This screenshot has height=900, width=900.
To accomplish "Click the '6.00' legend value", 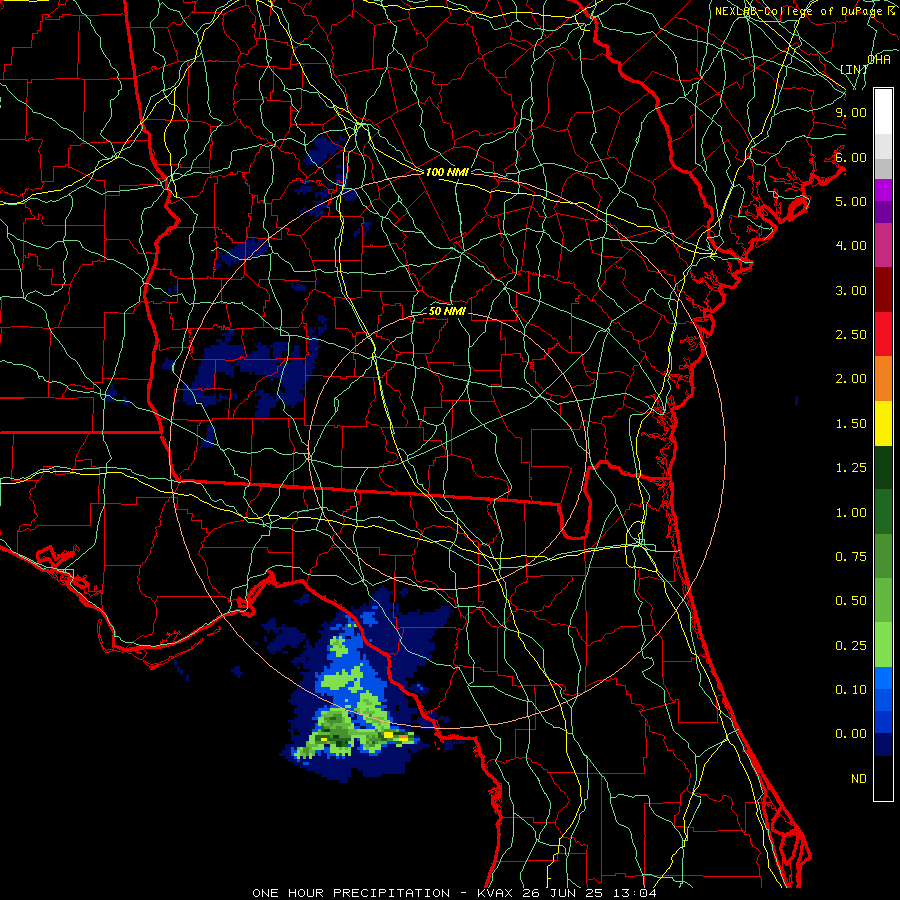I will click(x=851, y=157).
